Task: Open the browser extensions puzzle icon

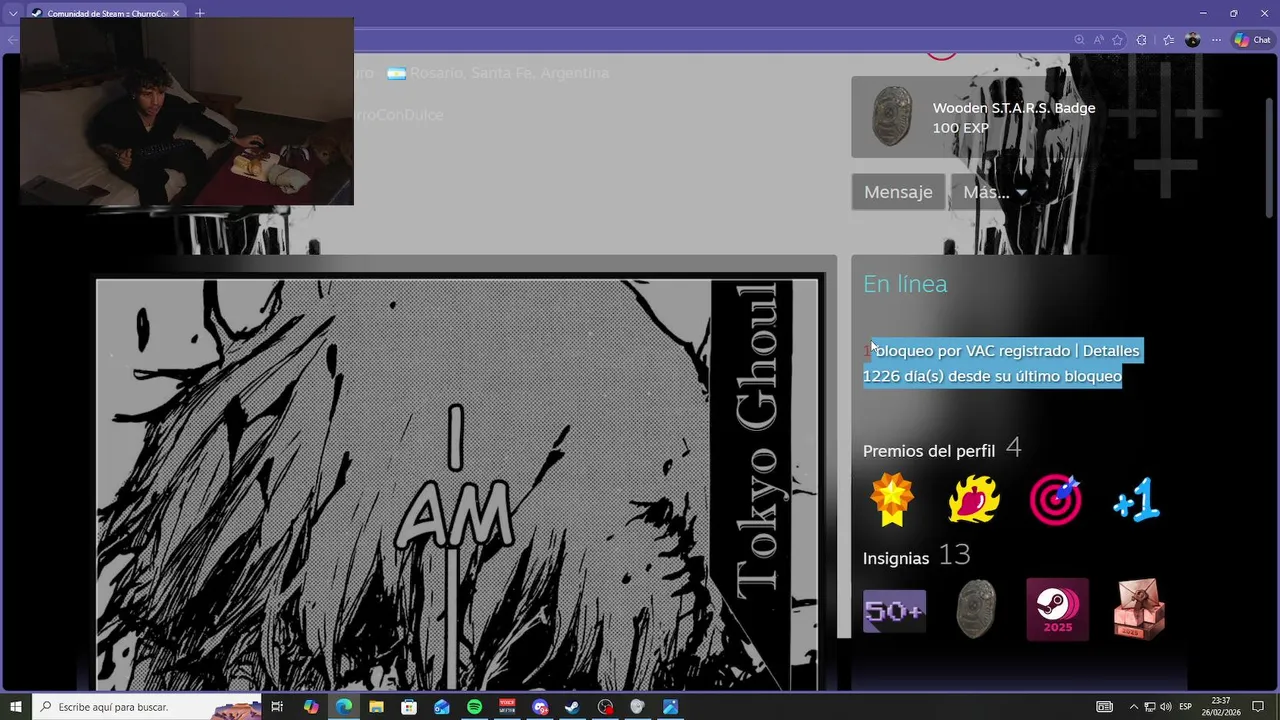Action: click(x=1142, y=40)
